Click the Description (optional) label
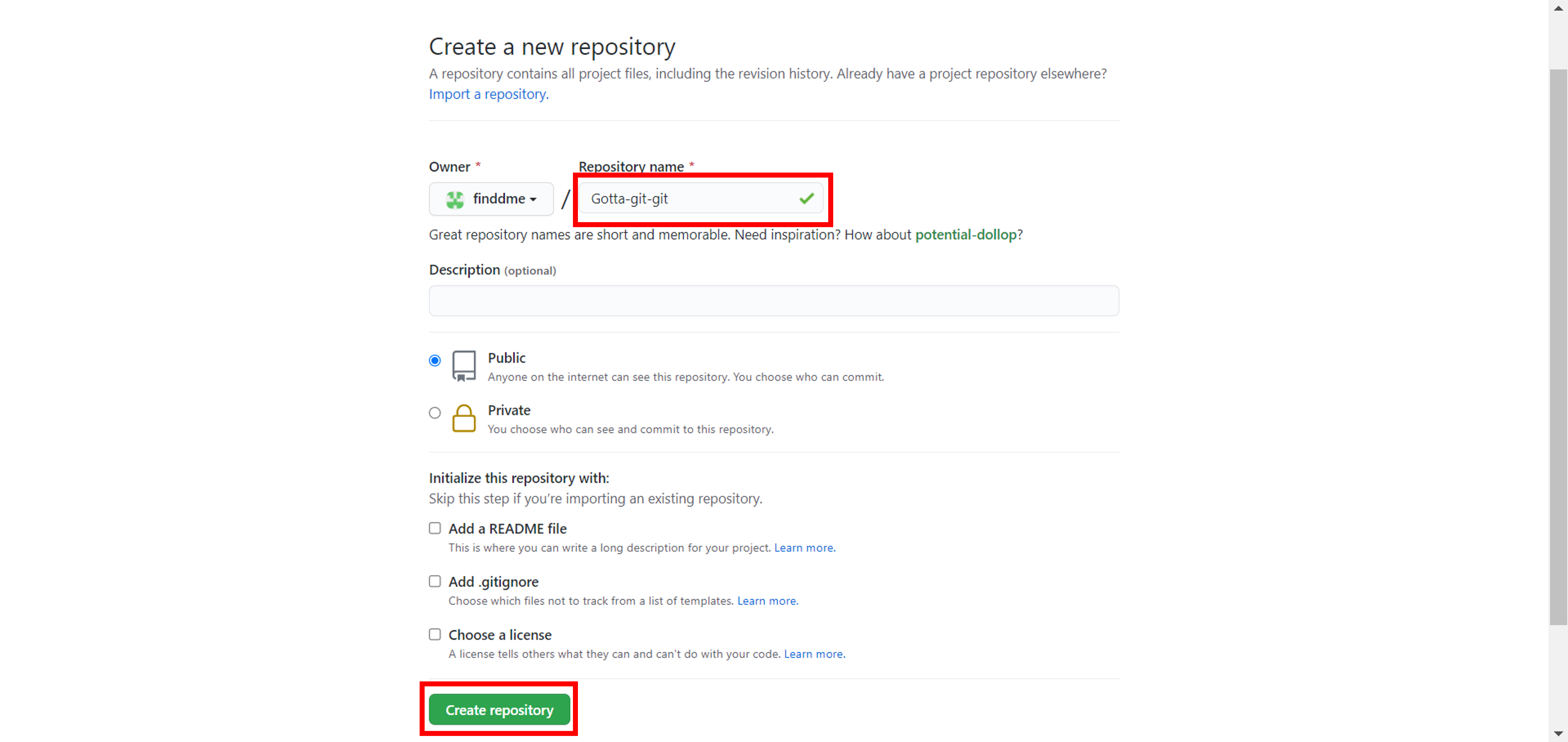 492,270
